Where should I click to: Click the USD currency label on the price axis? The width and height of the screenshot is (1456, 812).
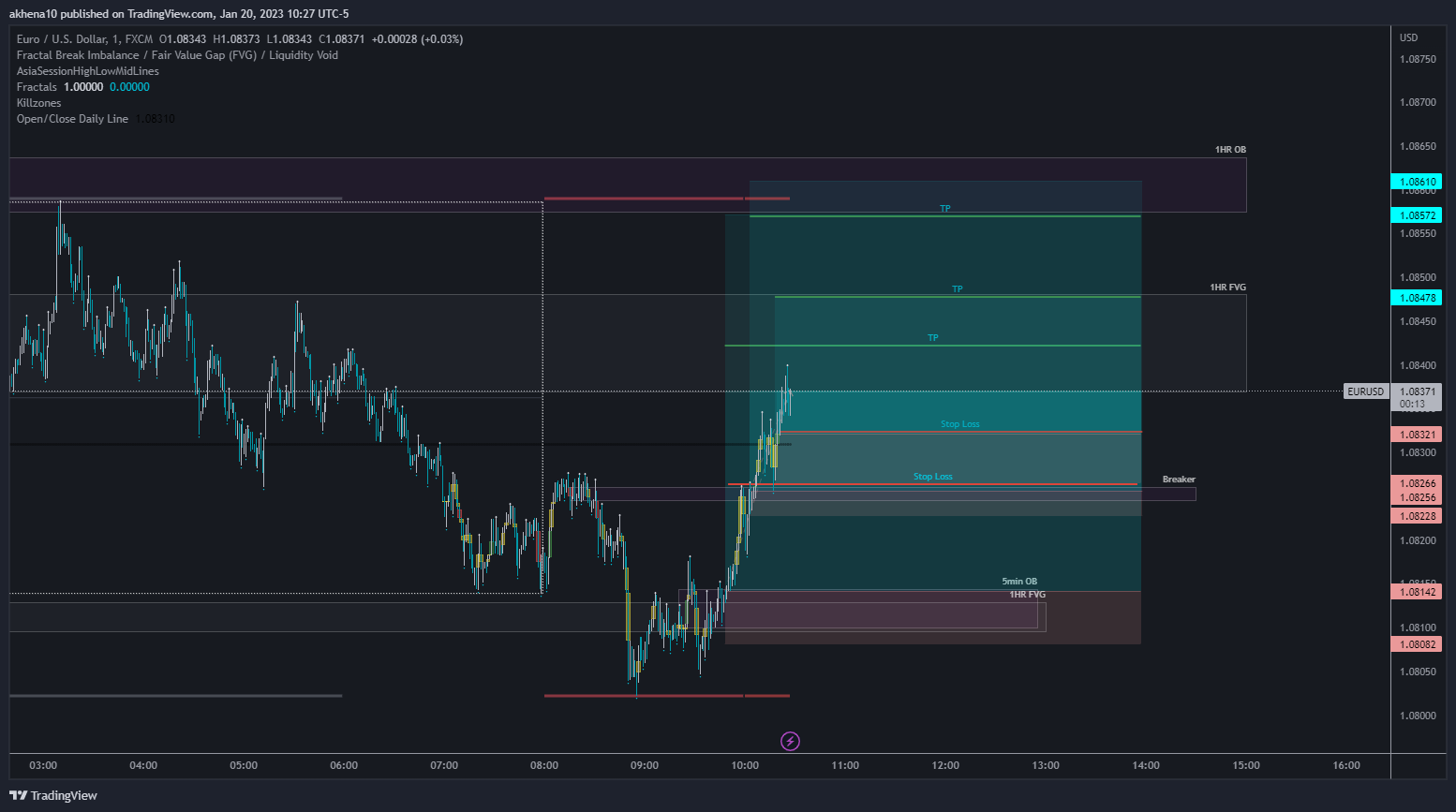point(1409,38)
